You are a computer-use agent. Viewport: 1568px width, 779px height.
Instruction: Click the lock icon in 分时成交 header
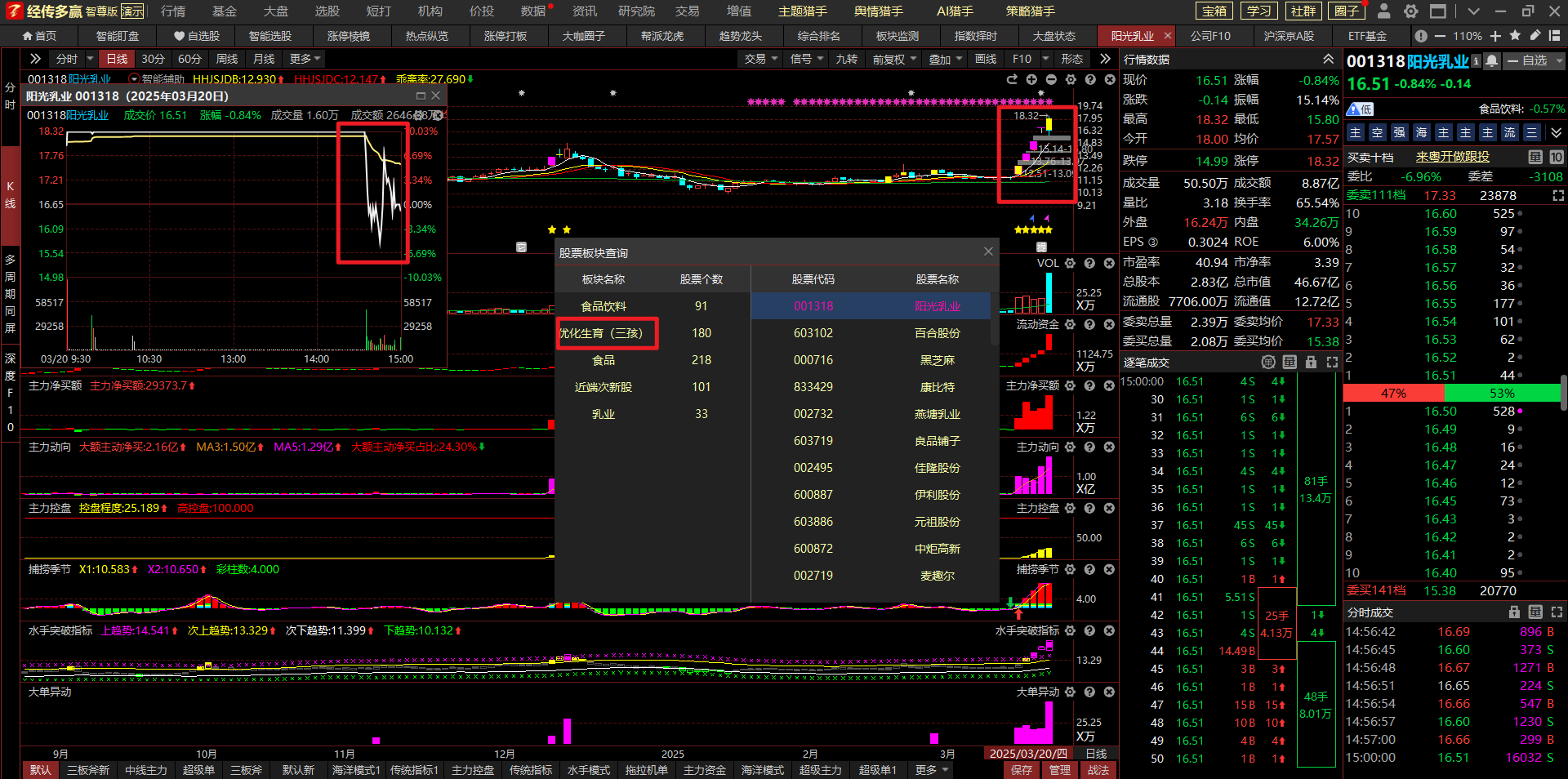coord(1514,612)
